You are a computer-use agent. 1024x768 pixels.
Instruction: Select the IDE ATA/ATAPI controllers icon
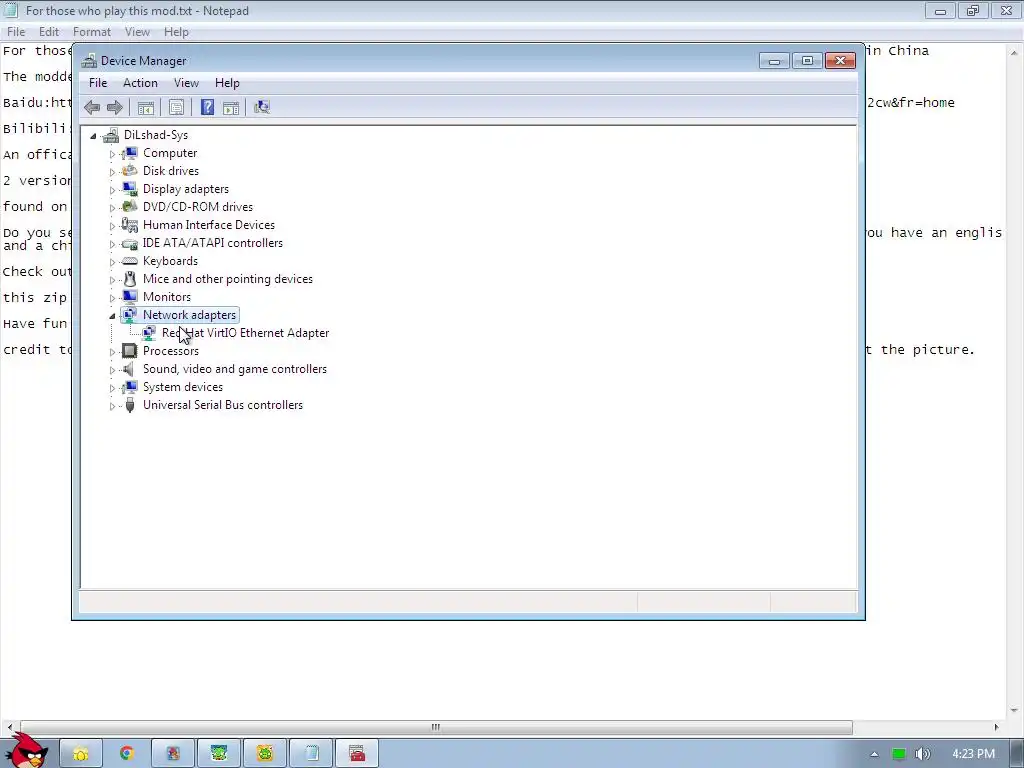(130, 243)
